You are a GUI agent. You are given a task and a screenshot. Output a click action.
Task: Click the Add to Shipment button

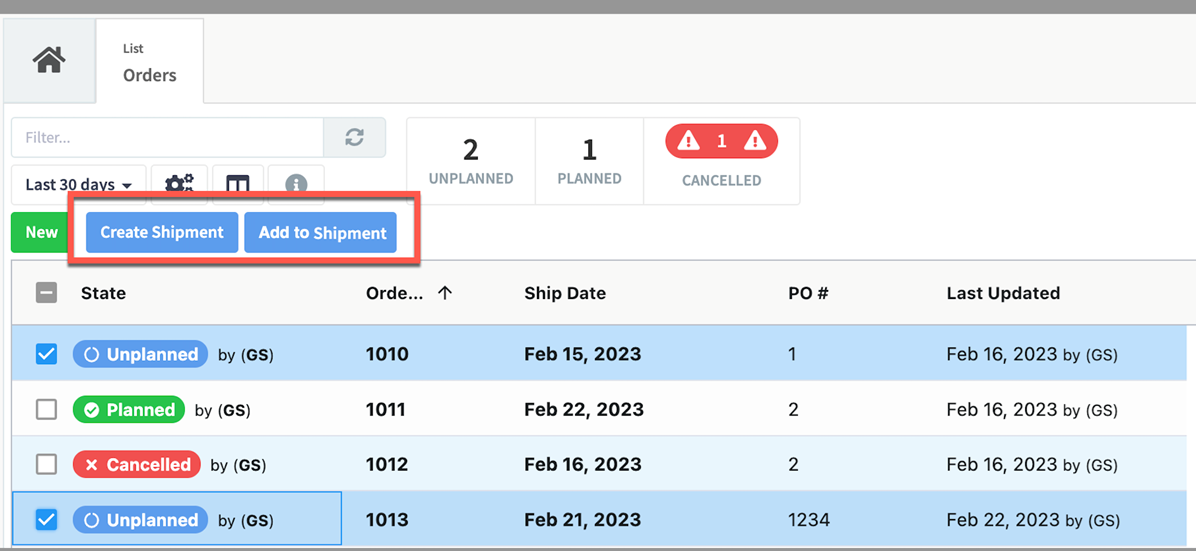322,233
